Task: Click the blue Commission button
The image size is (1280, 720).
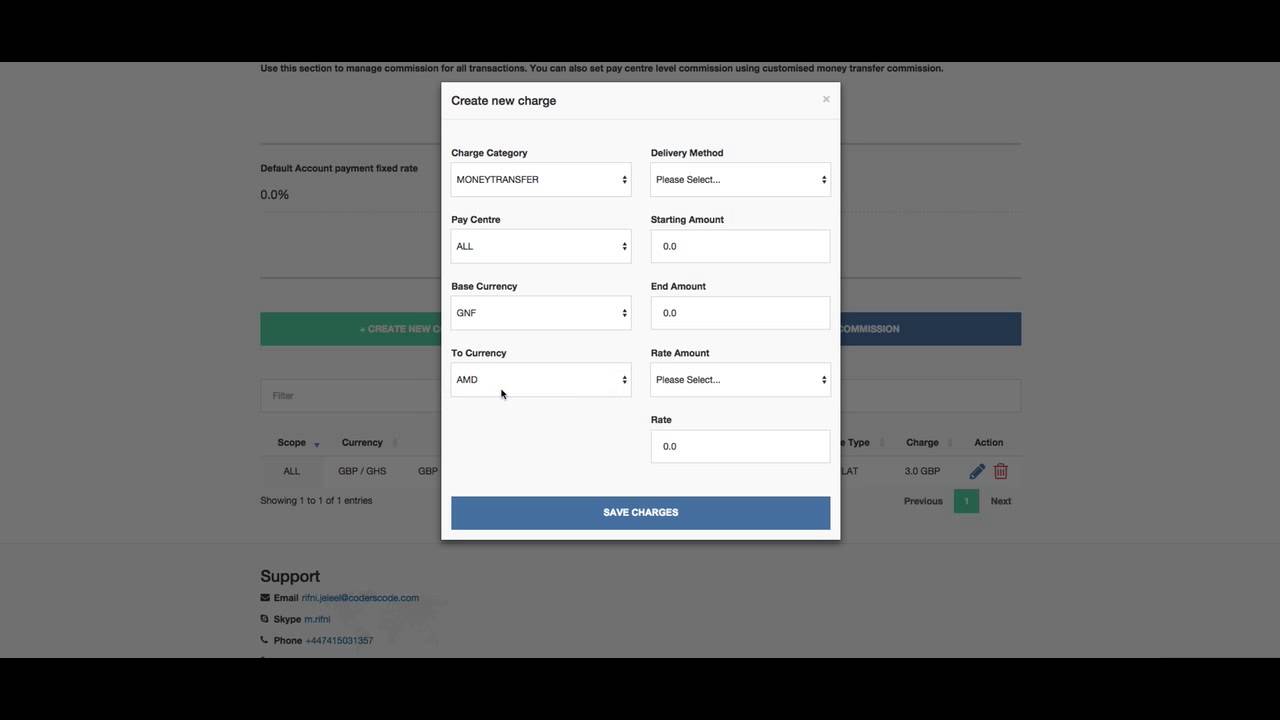Action: pyautogui.click(x=931, y=329)
